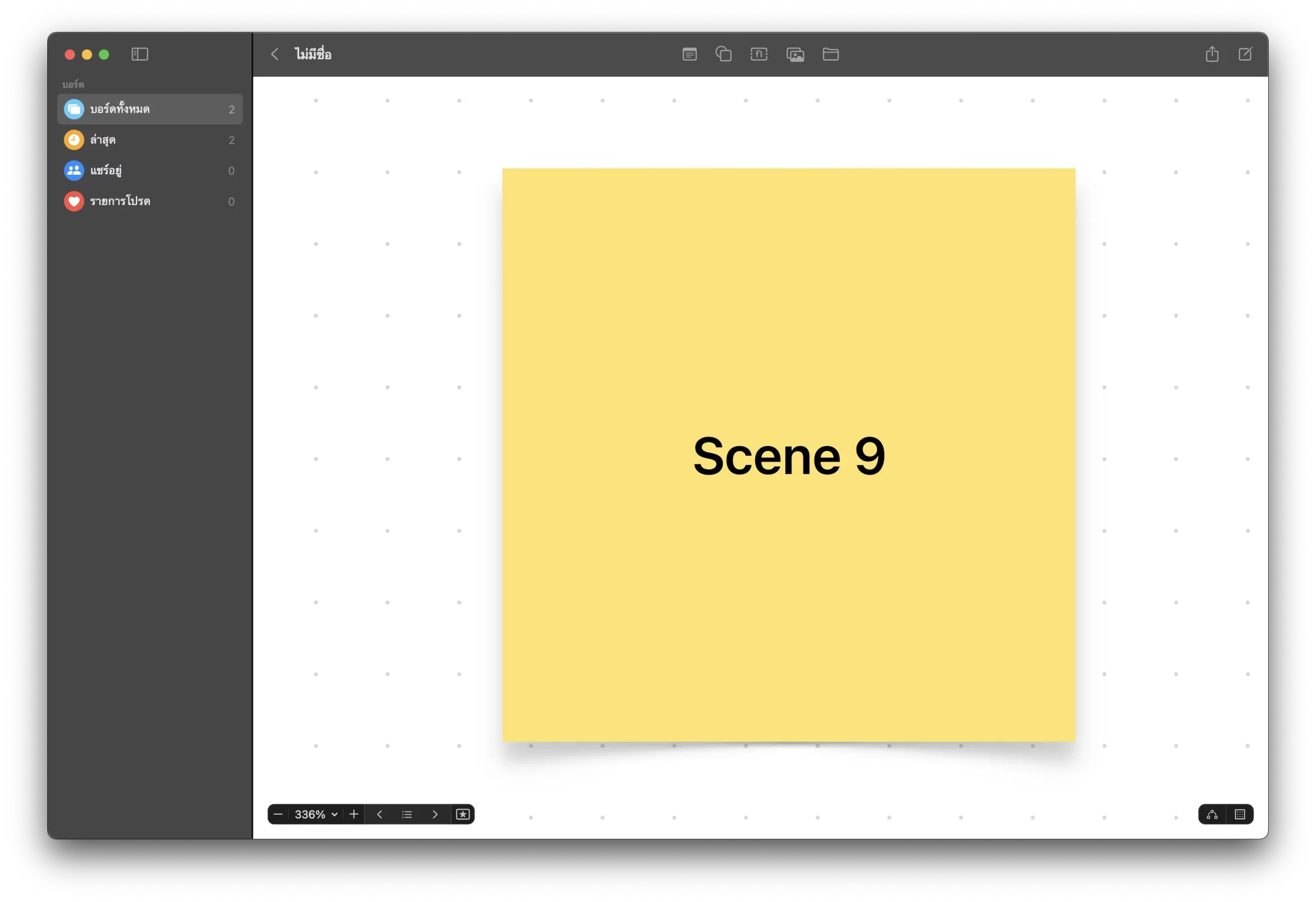Go back to boards list
This screenshot has width=1316, height=902.
pyautogui.click(x=275, y=55)
